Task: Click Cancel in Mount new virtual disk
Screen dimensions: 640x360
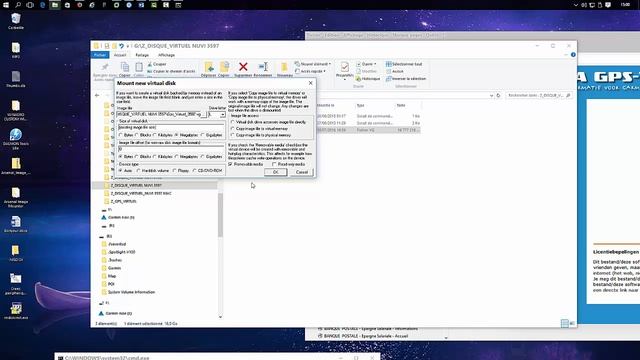Action: tap(302, 172)
